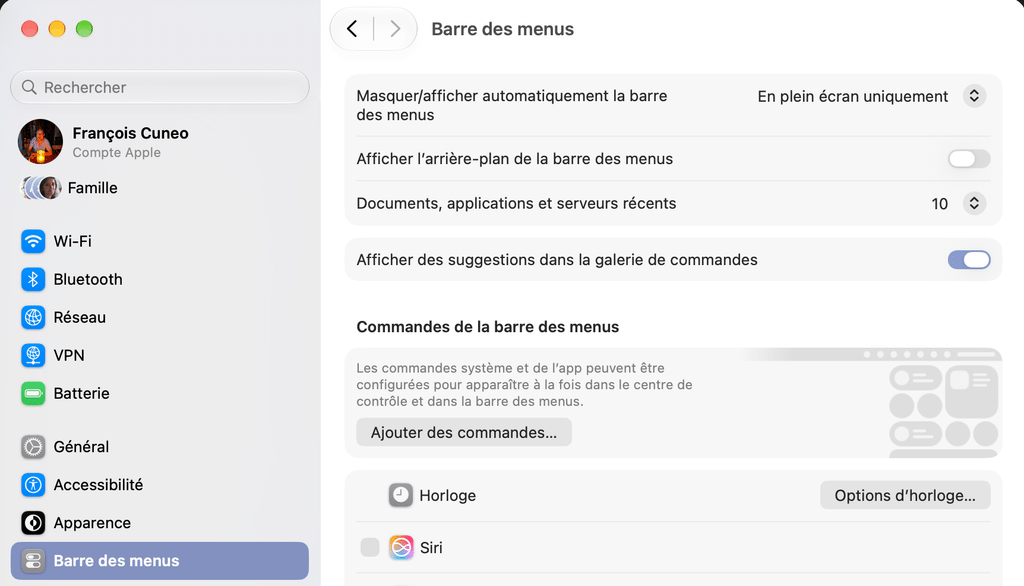The image size is (1024, 586).
Task: Click Ajouter des commandes button
Action: (x=464, y=432)
